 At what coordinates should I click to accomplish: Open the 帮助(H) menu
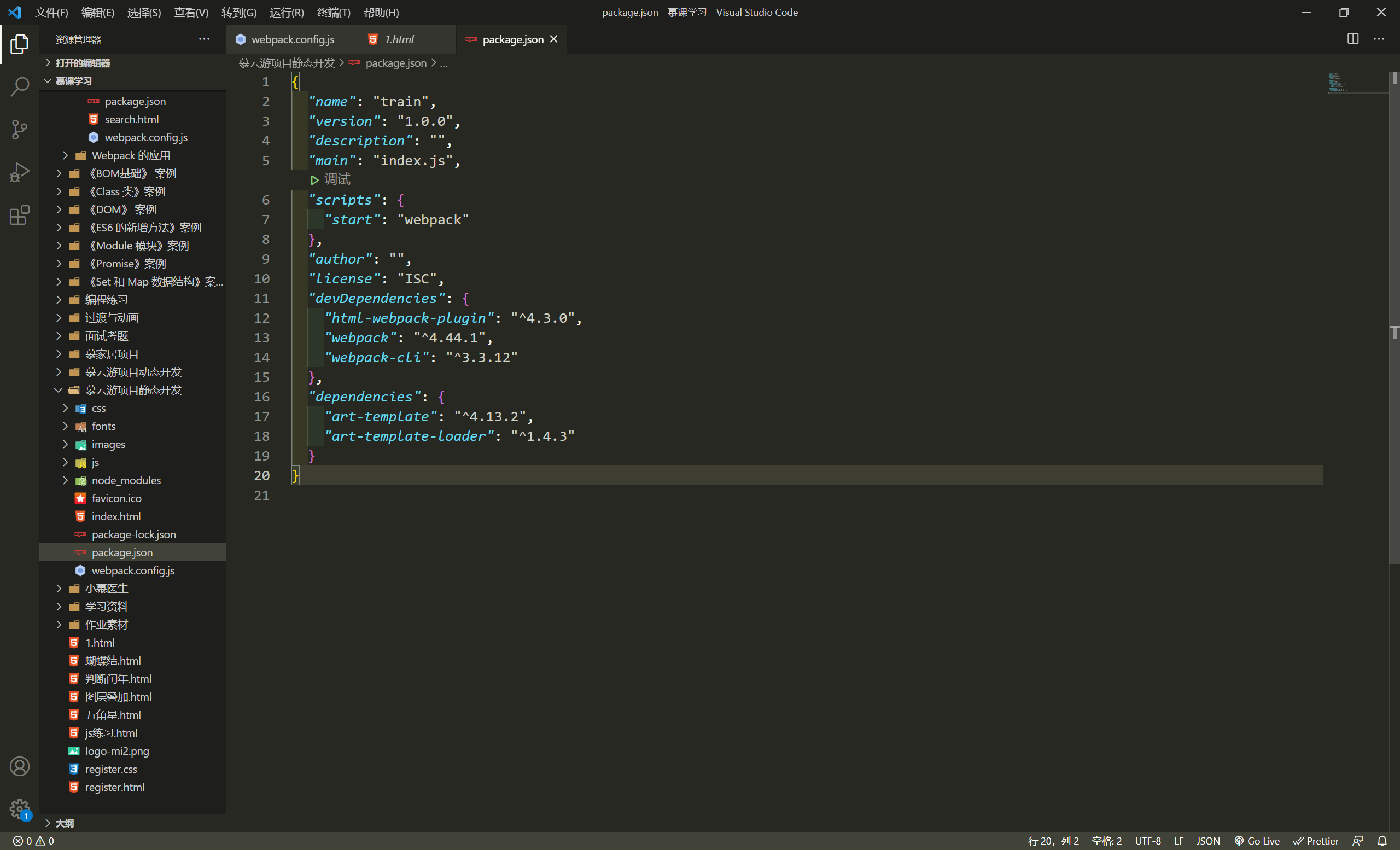381,12
